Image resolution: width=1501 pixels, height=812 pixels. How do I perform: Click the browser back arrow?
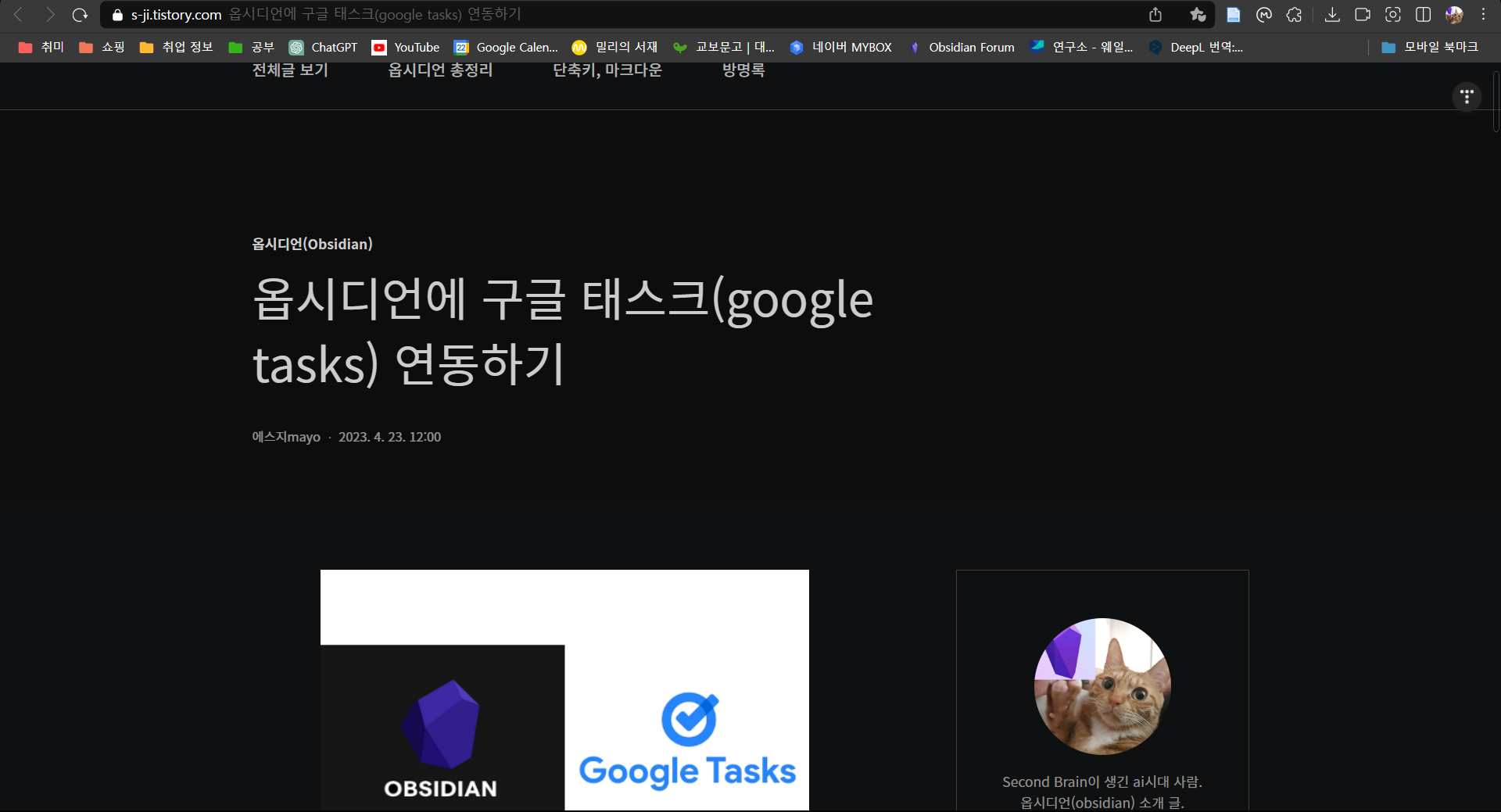(18, 14)
